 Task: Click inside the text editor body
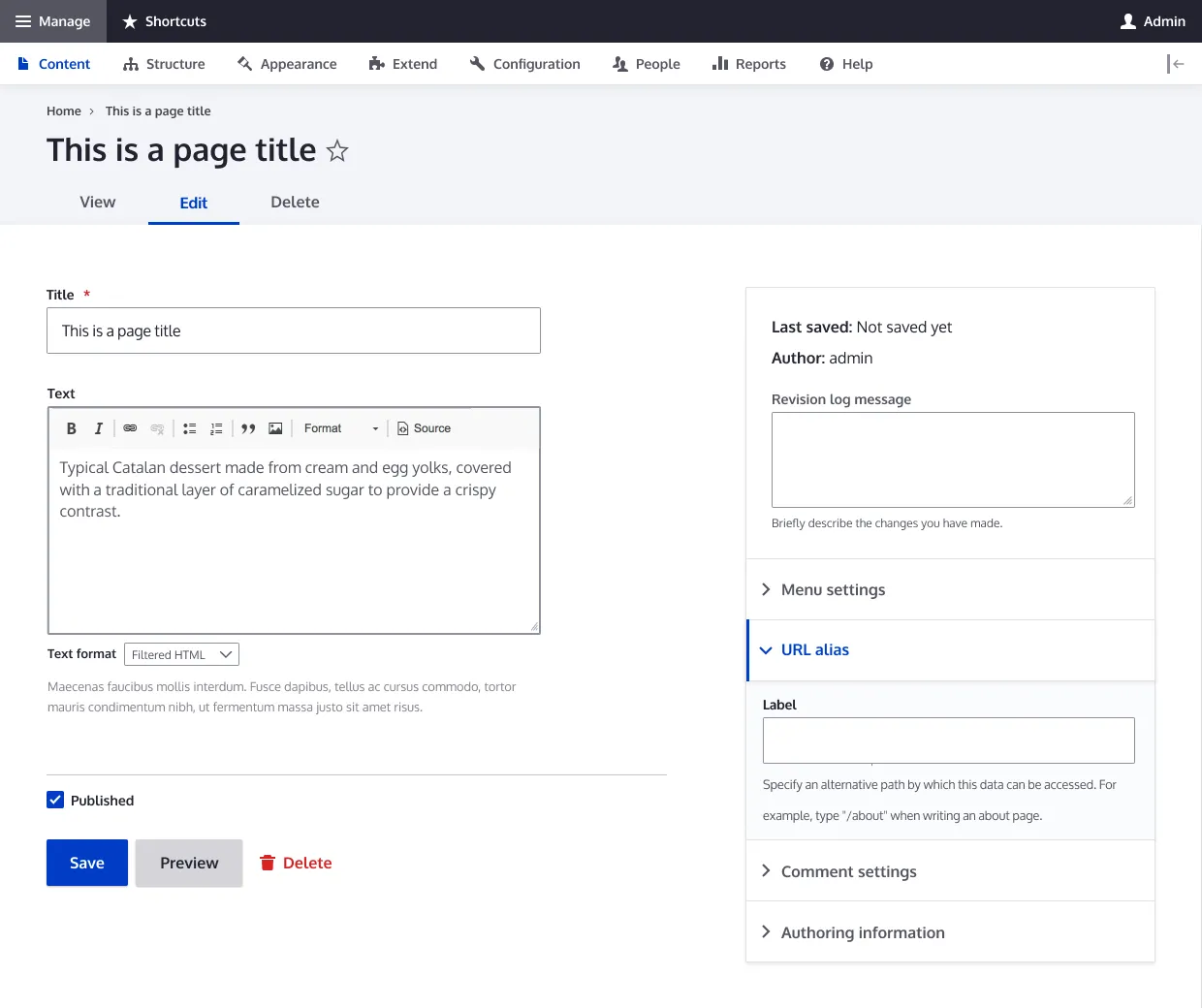[294, 539]
